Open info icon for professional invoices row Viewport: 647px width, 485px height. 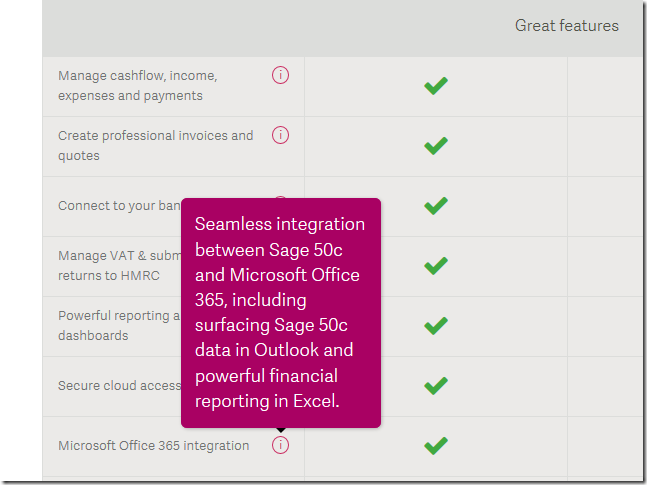[280, 135]
